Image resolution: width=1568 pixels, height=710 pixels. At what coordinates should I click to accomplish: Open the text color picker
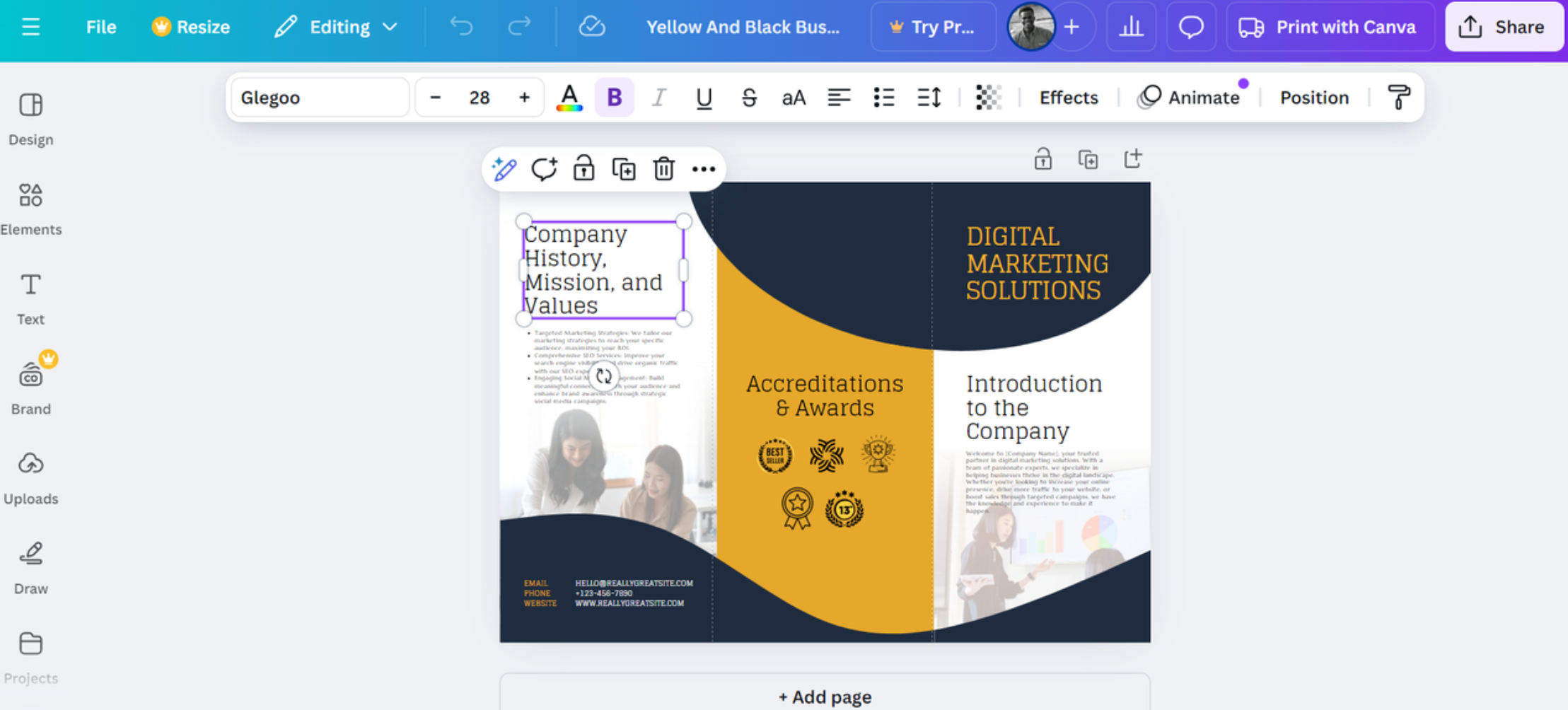coord(569,98)
